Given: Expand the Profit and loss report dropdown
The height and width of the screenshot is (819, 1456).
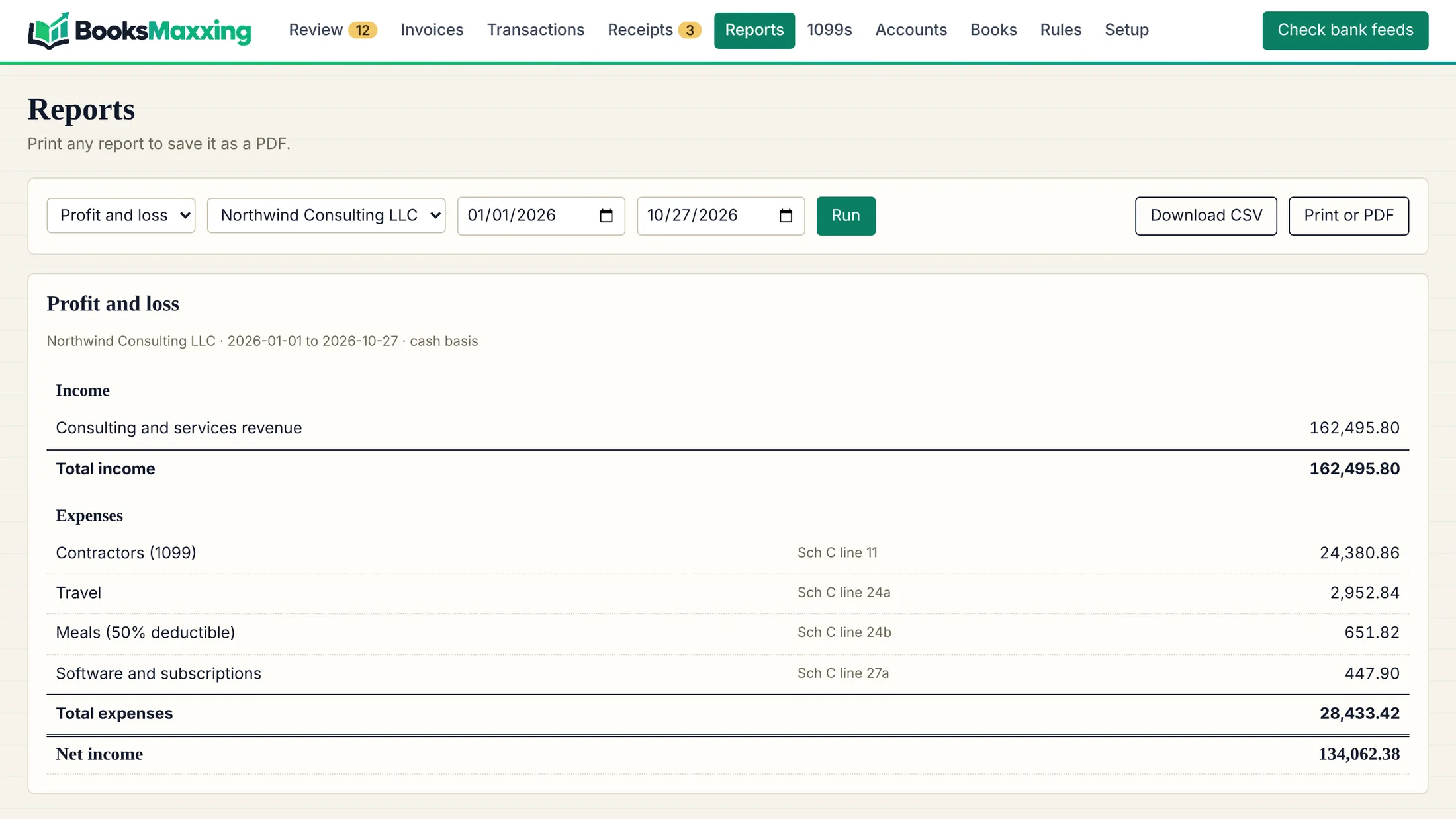Looking at the screenshot, I should [x=121, y=216].
